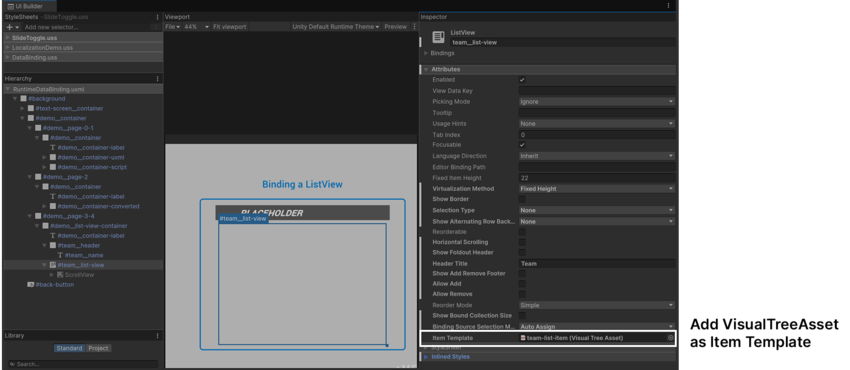The height and width of the screenshot is (370, 850).
Task: Open the Usage Hints dropdown
Action: tap(597, 124)
